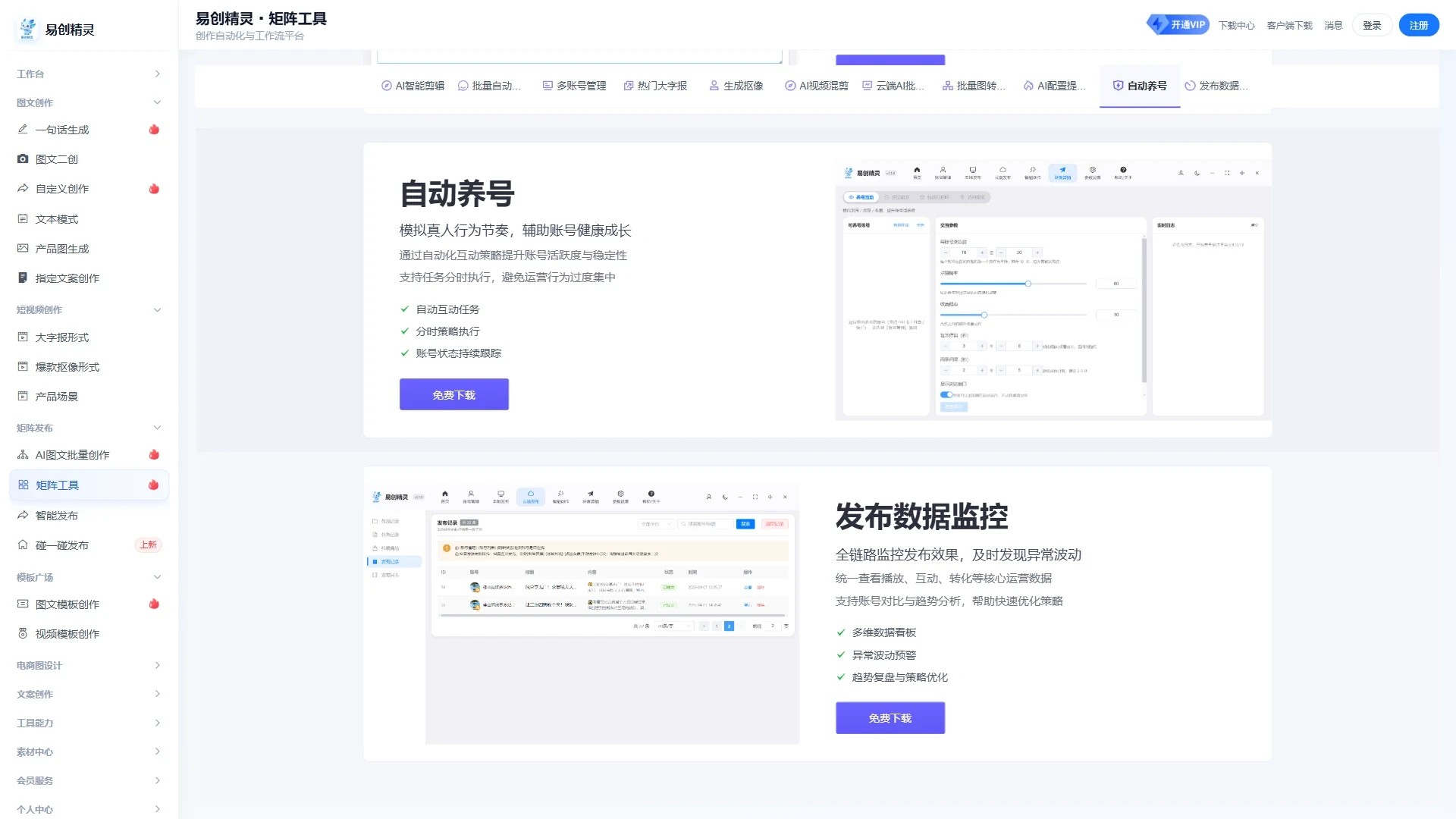Click the 一句话生成 pencil icon

pyautogui.click(x=23, y=130)
